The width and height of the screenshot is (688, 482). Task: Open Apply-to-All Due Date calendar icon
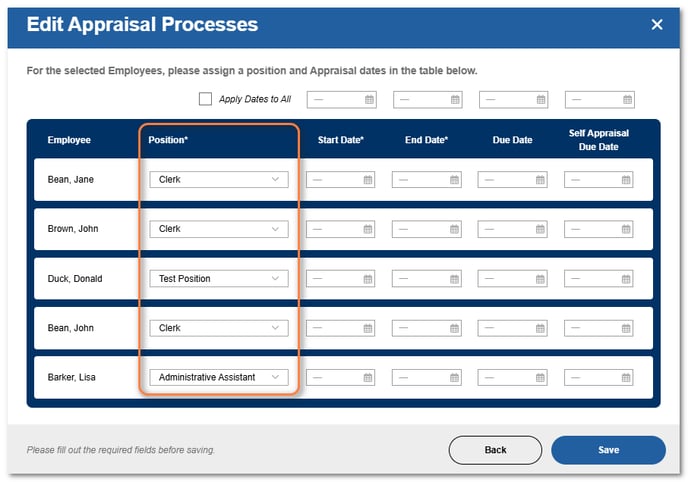[x=541, y=100]
